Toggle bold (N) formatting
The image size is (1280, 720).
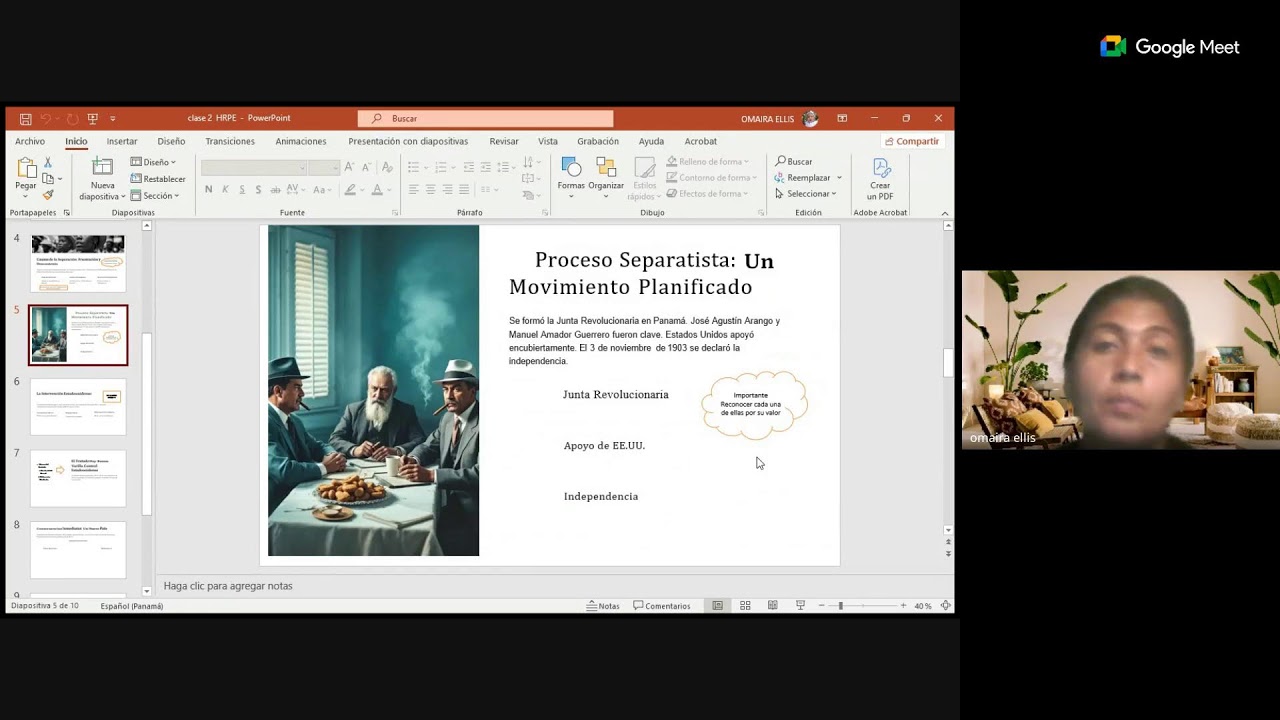coord(208,189)
